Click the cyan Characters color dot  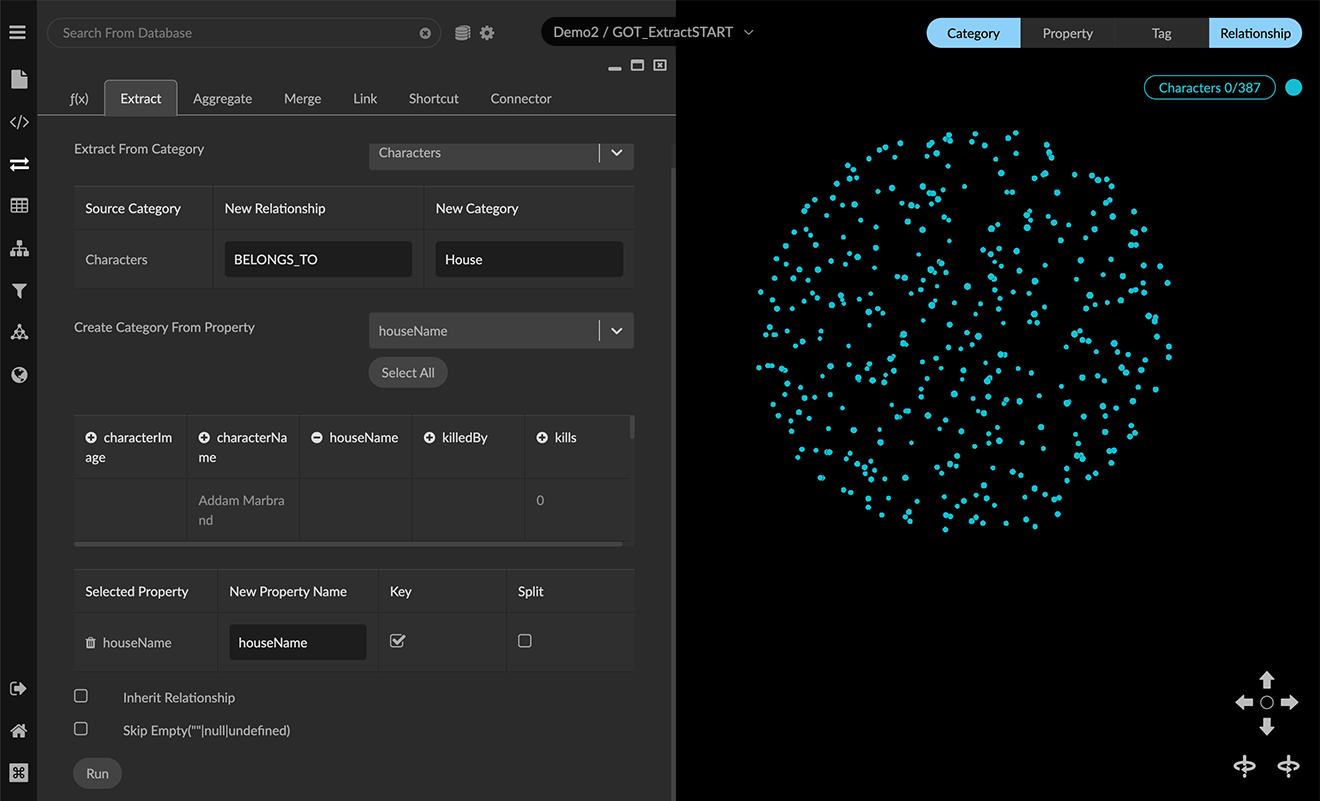[x=1293, y=88]
